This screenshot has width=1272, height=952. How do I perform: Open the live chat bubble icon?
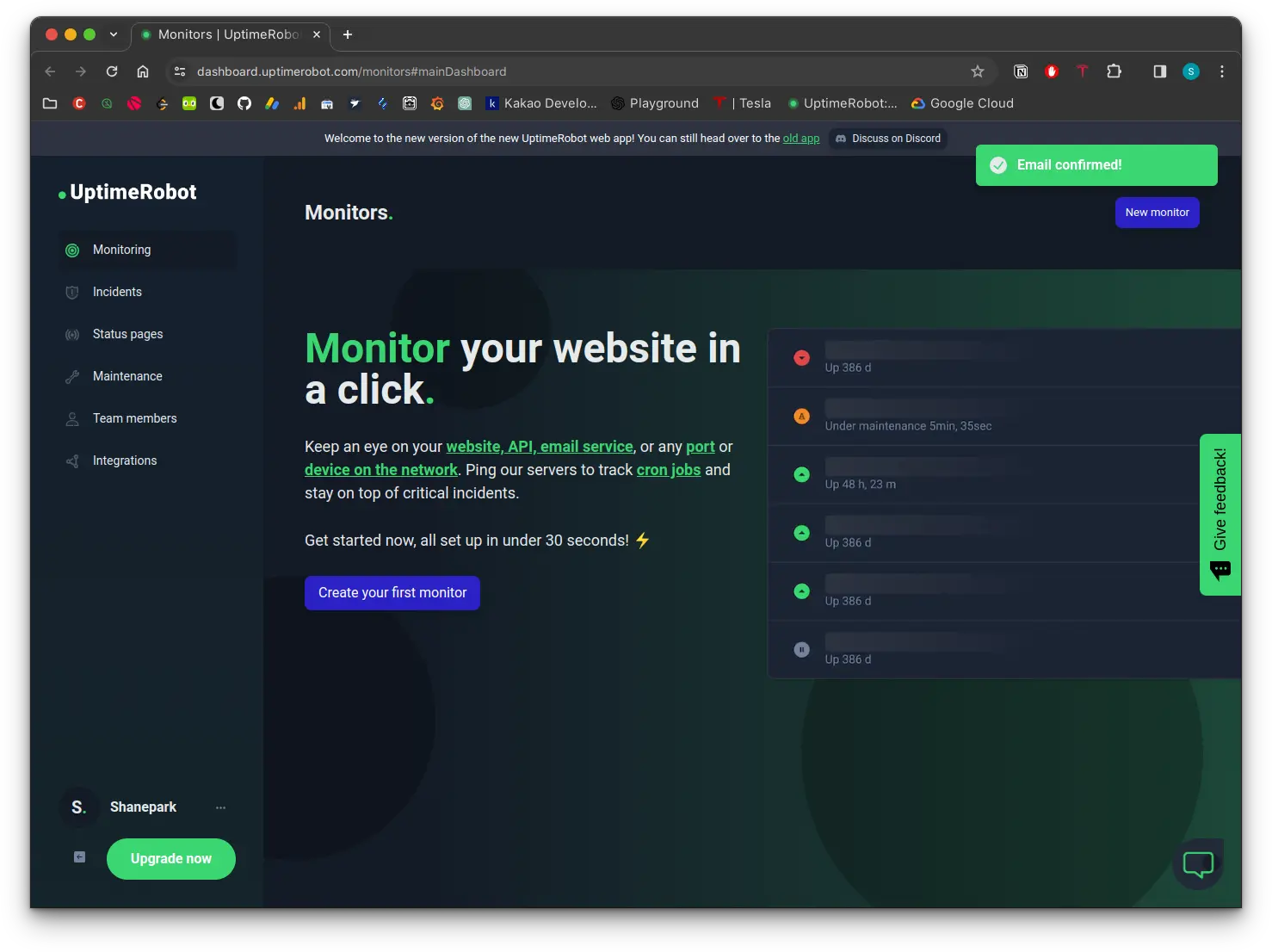[1198, 864]
